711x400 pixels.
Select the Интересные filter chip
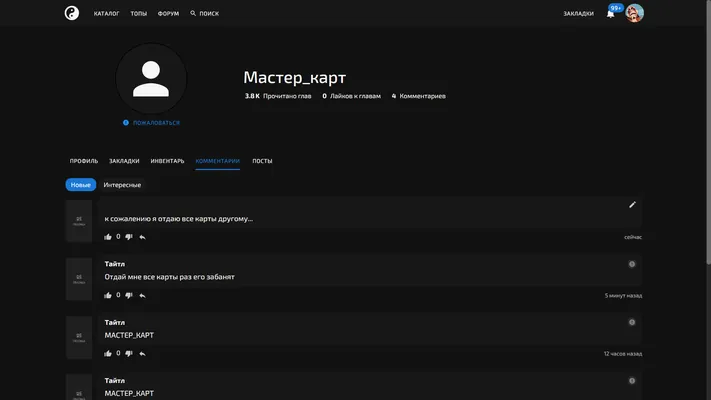[x=122, y=185]
